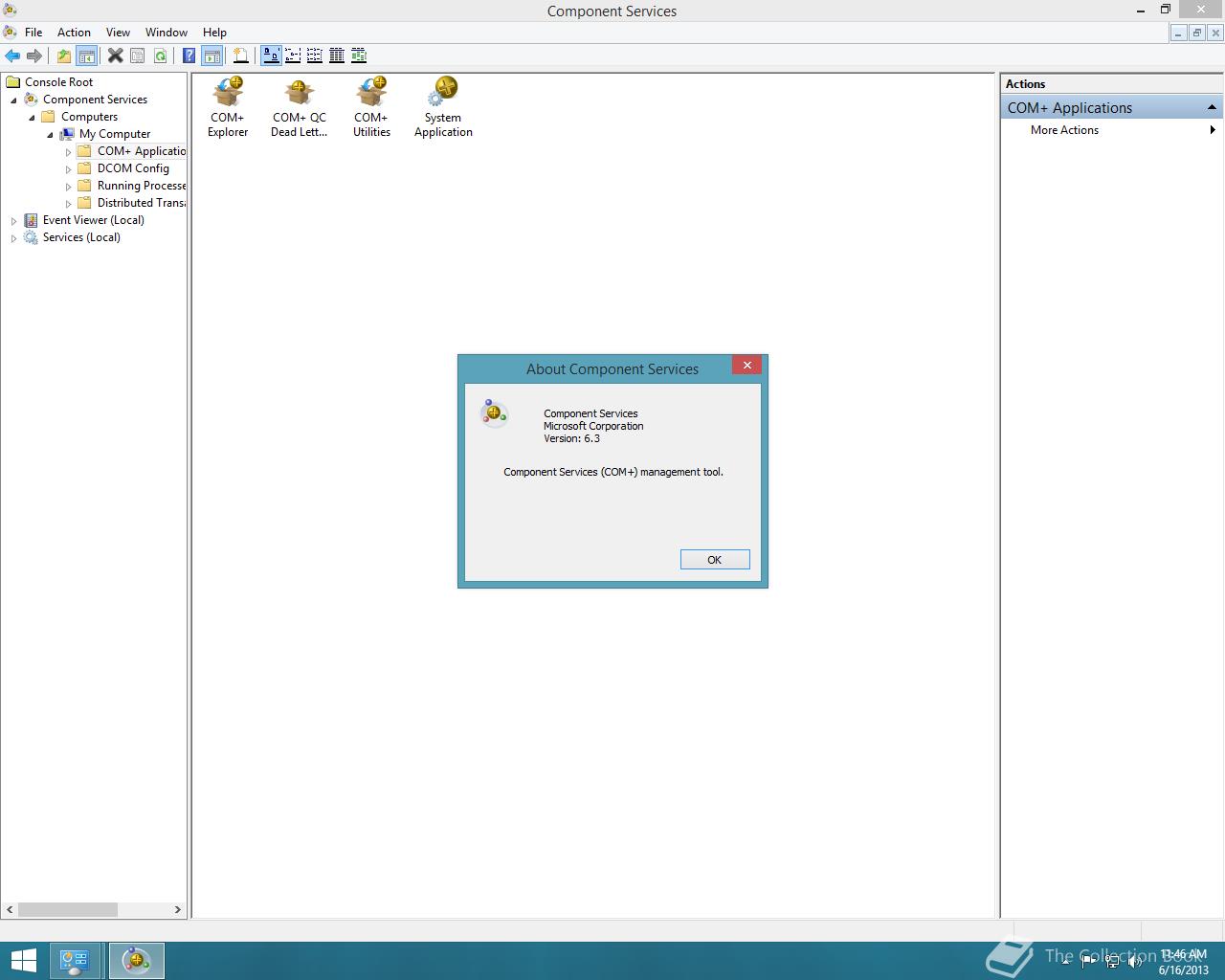Collapse the COM+ Applications actions section arrow
The height and width of the screenshot is (980, 1225).
pos(1212,107)
